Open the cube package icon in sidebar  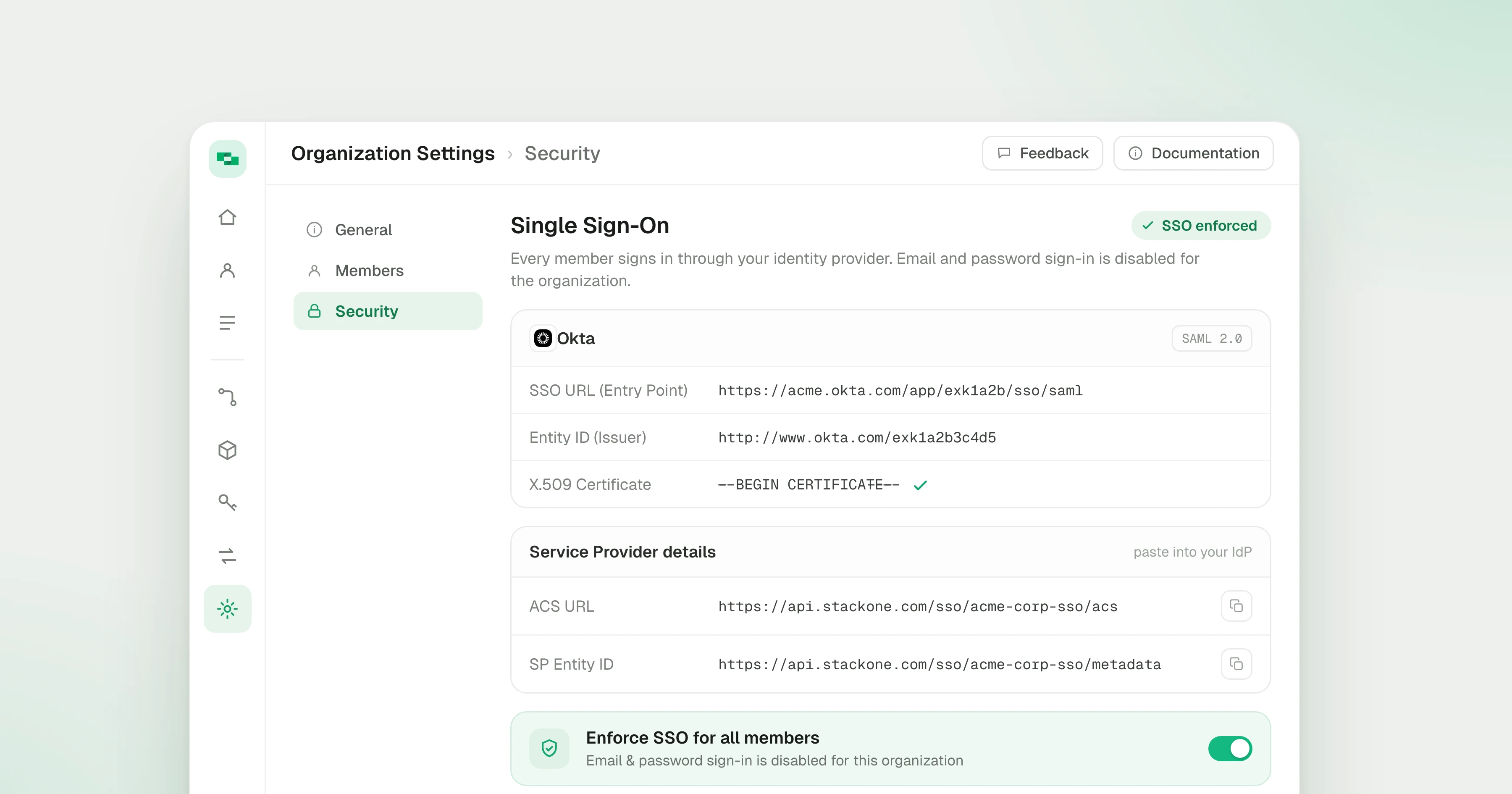tap(228, 450)
